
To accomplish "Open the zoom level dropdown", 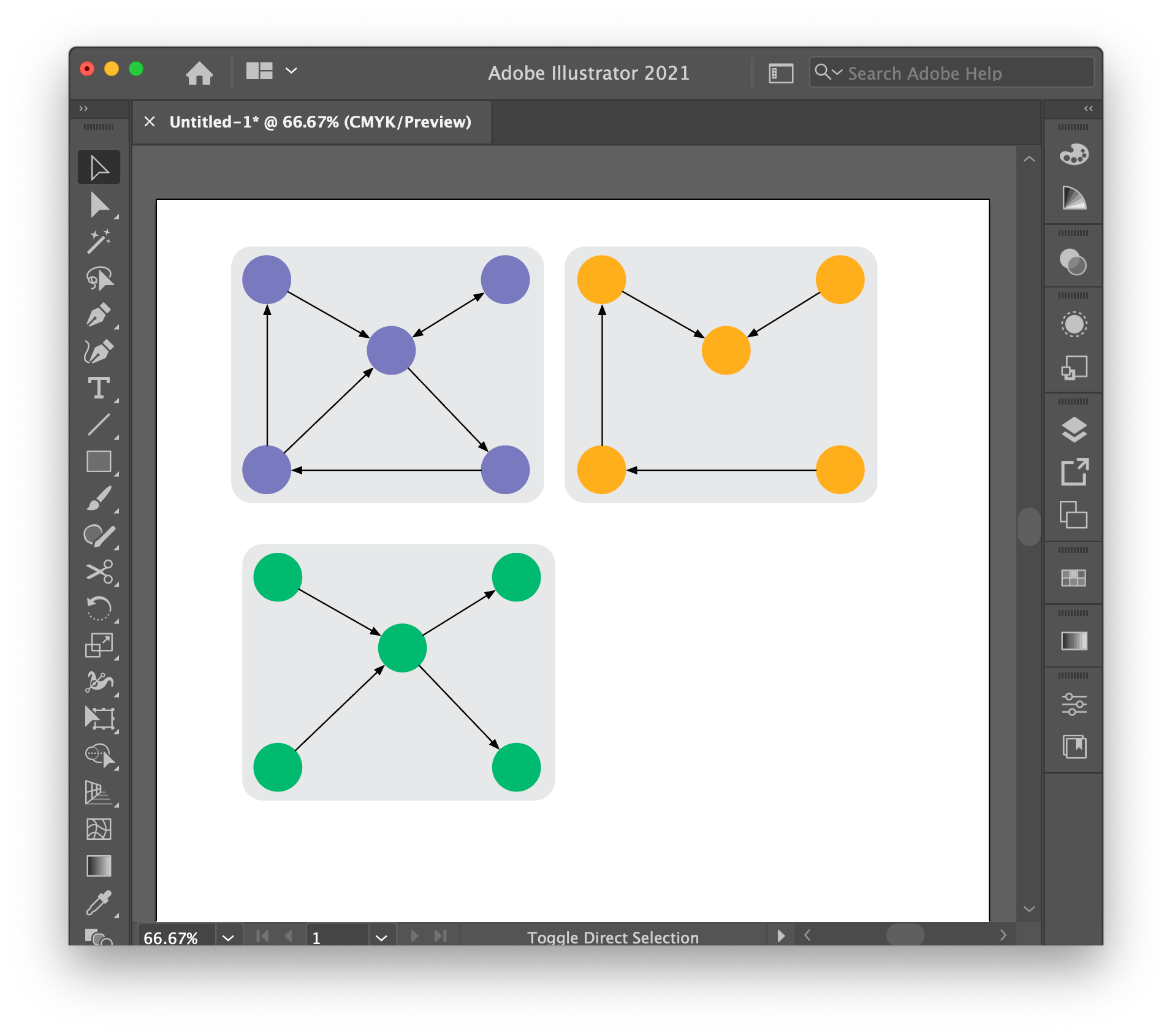I will 229,937.
